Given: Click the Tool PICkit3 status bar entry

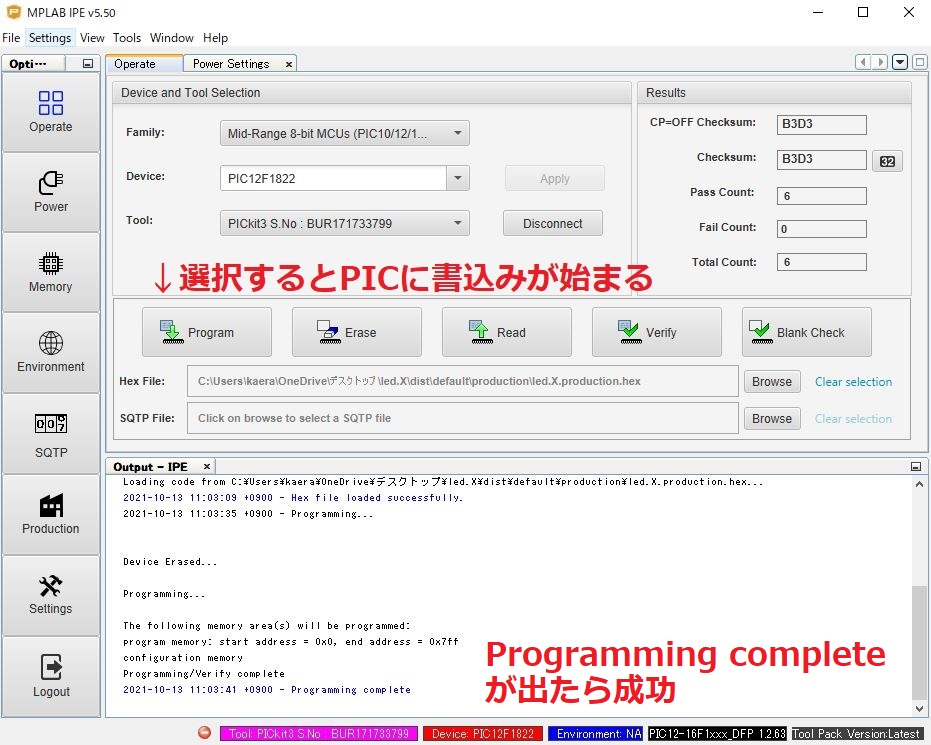Looking at the screenshot, I should 319,734.
